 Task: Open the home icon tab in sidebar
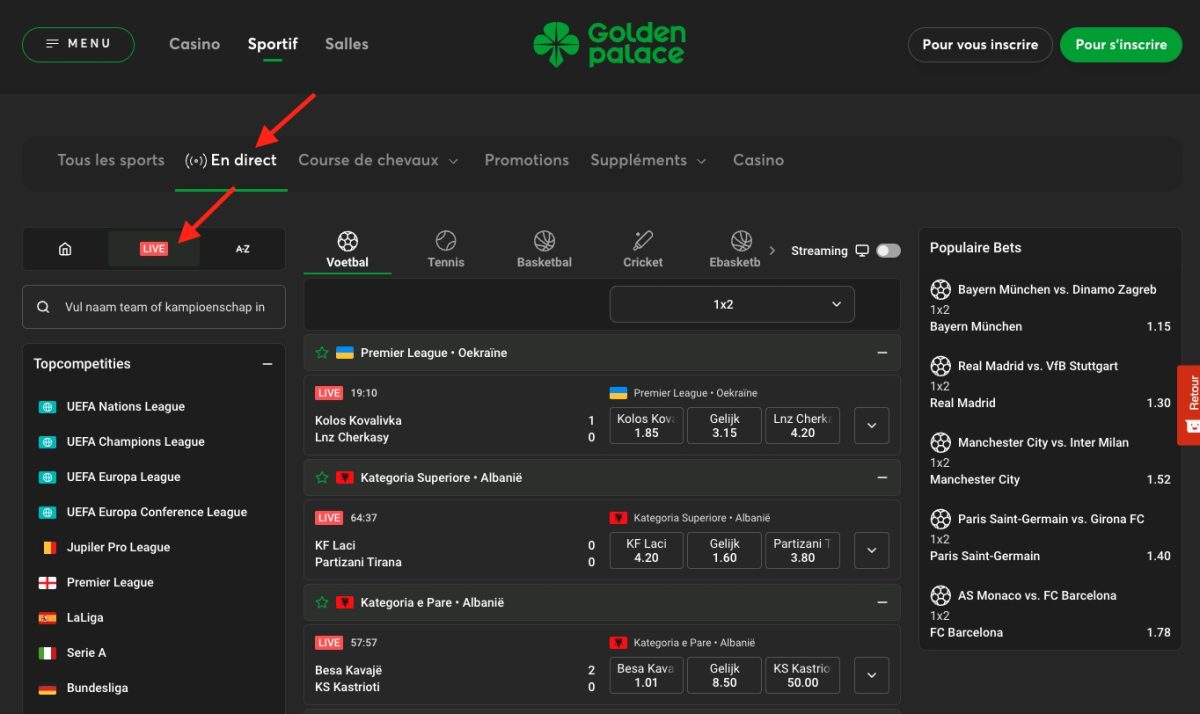click(65, 249)
